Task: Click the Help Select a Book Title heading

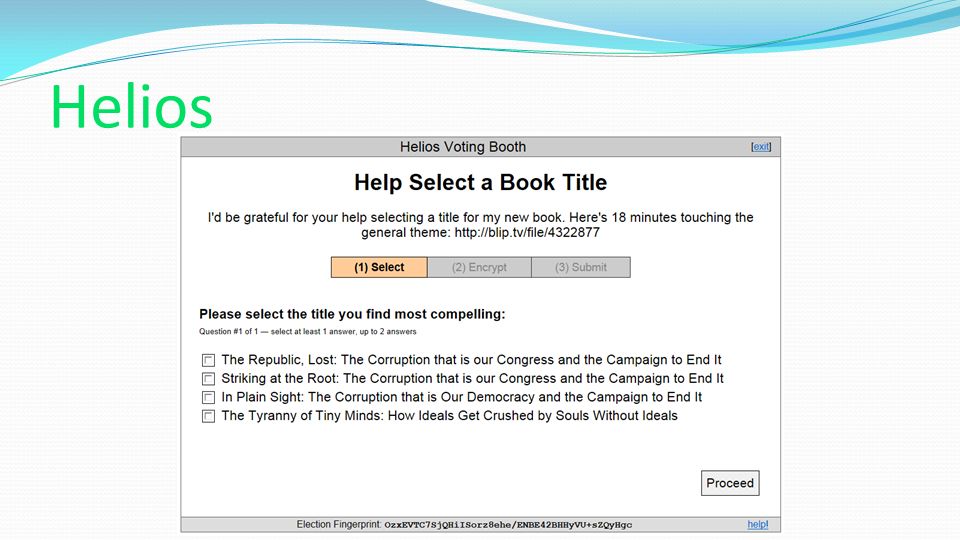Action: coord(481,182)
